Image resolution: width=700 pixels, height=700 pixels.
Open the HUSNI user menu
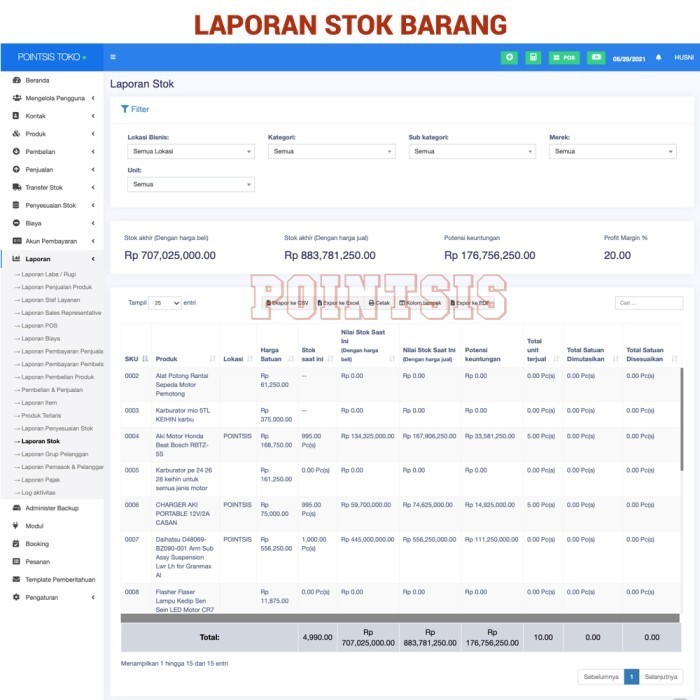click(683, 58)
